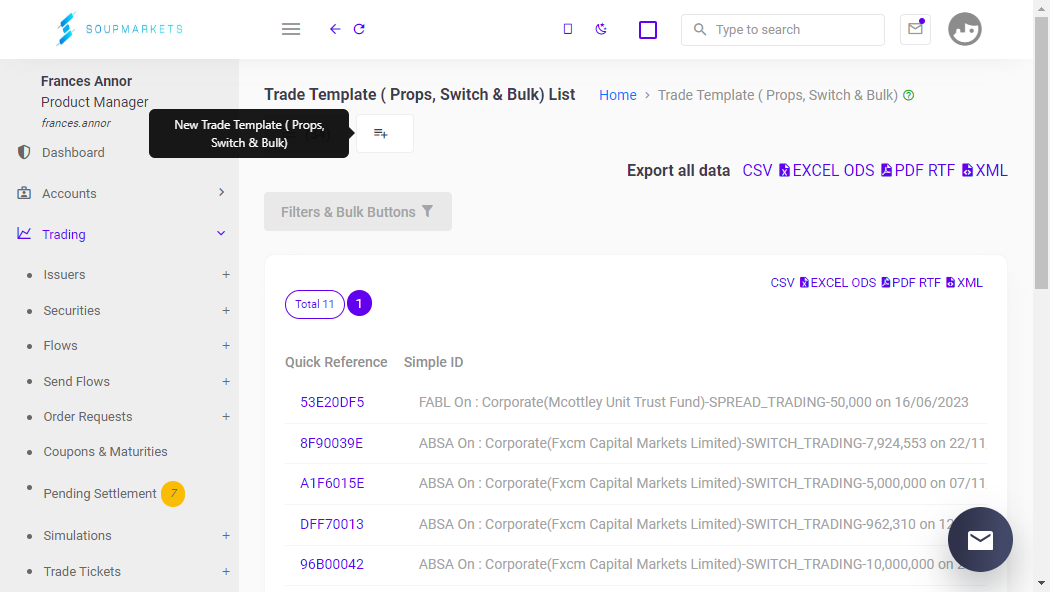Image resolution: width=1050 pixels, height=592 pixels.
Task: Click the add new trade template icon
Action: (381, 133)
